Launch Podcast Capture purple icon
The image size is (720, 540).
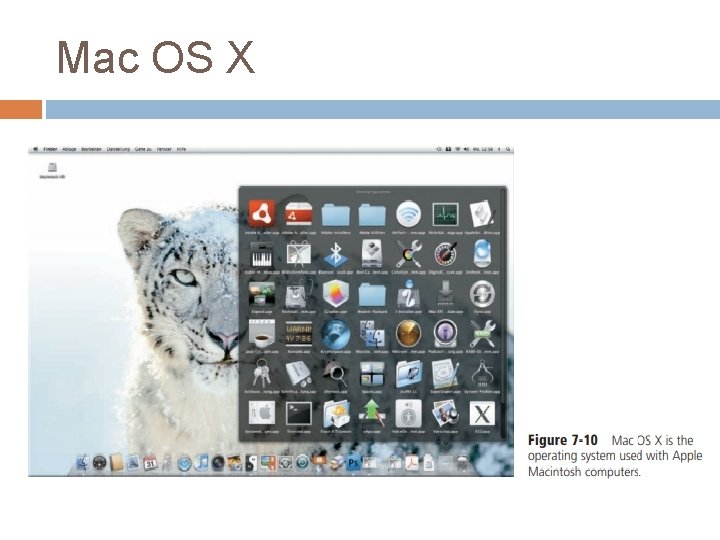point(445,334)
